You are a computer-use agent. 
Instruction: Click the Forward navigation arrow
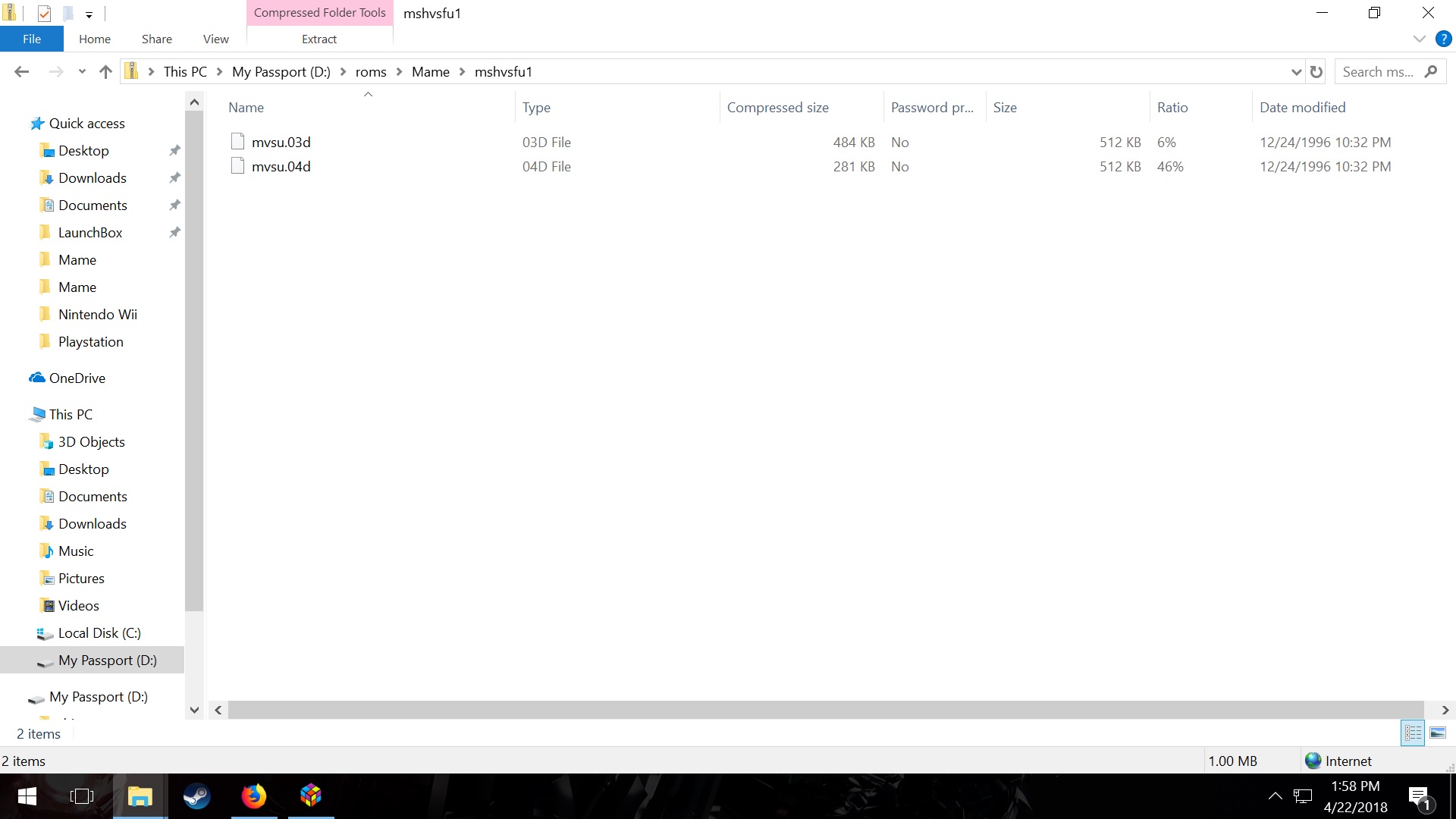pos(56,71)
